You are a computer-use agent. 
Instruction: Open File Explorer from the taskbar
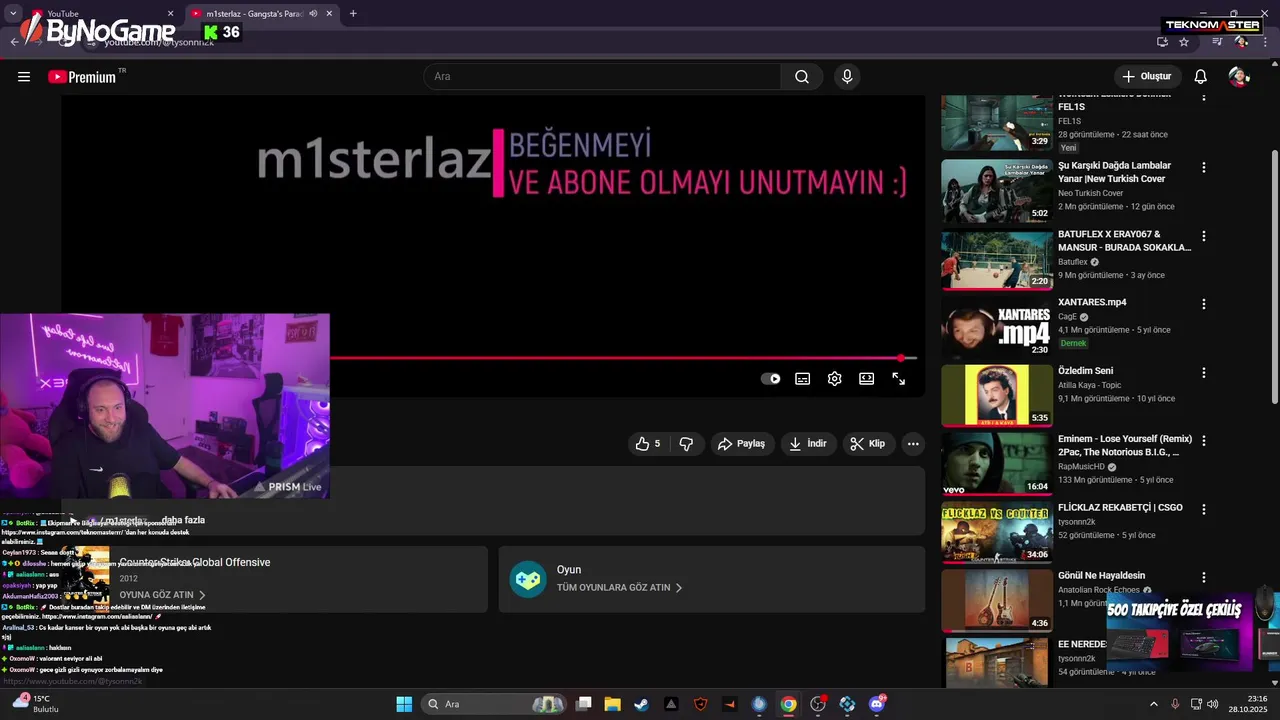pyautogui.click(x=612, y=704)
